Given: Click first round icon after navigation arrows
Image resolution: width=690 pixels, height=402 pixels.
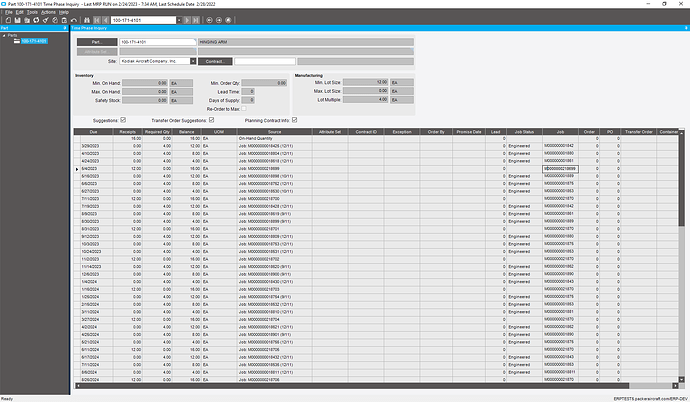Looking at the screenshot, I should [209, 20].
